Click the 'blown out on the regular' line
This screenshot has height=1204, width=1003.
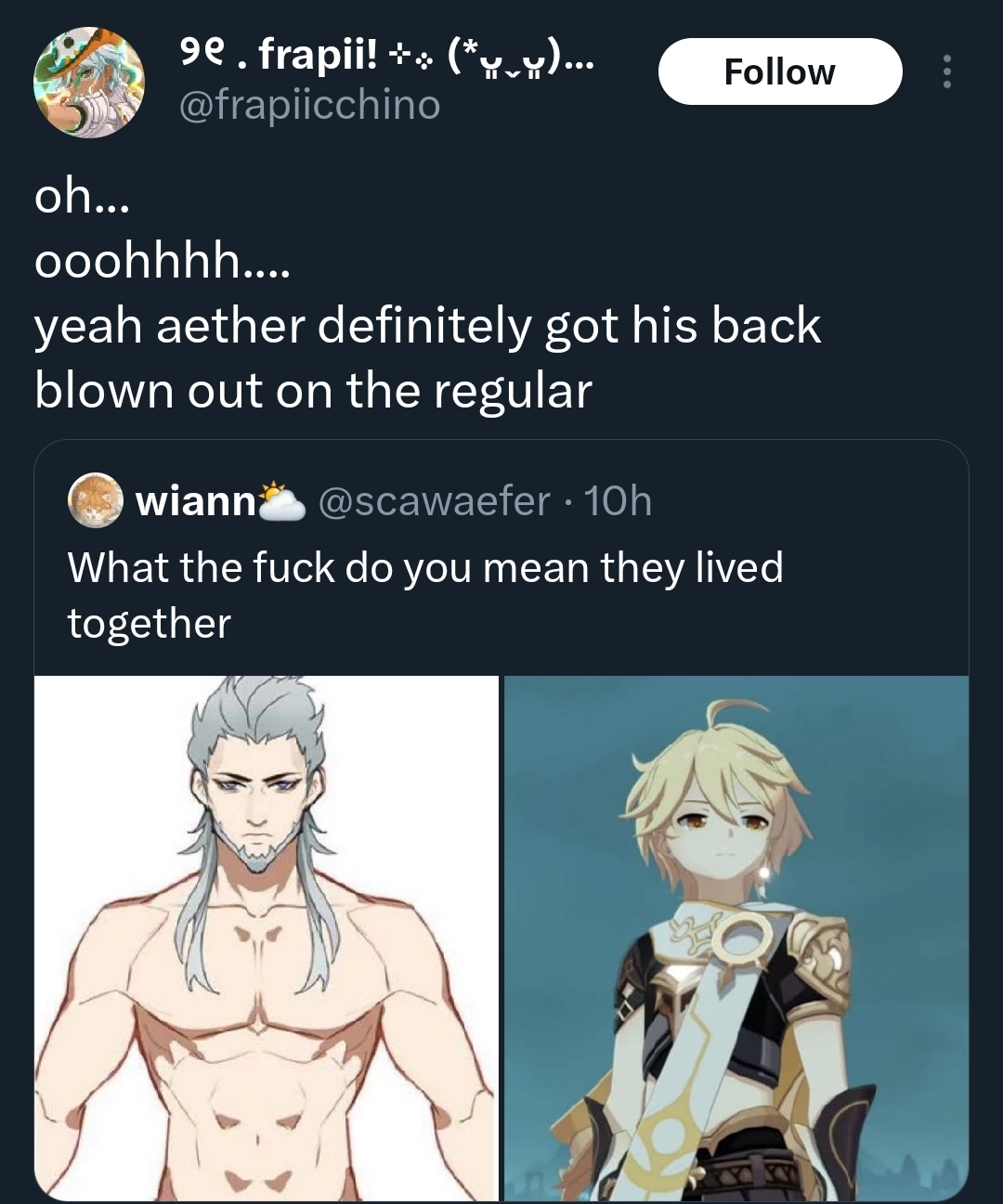click(313, 390)
